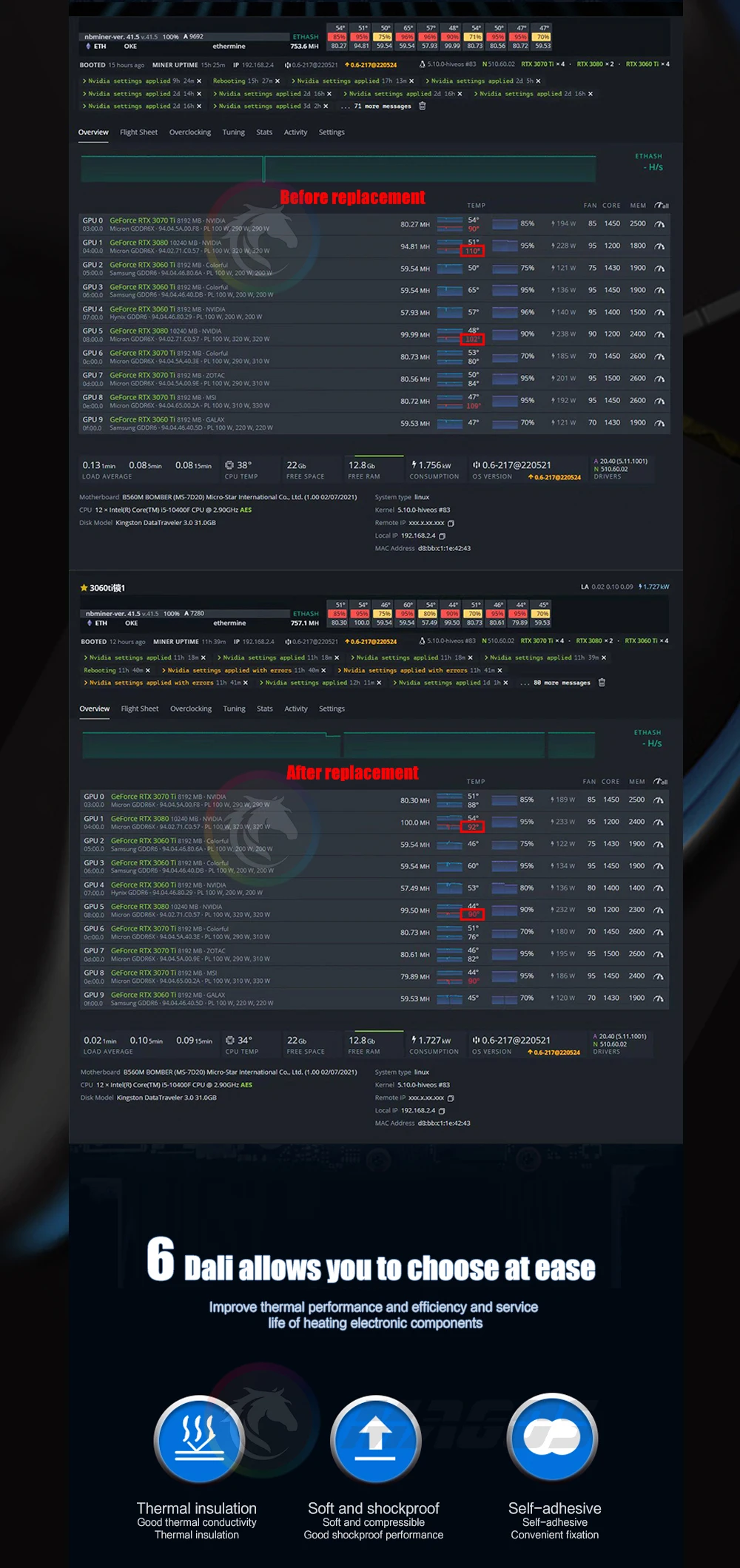This screenshot has height=1568, width=740.
Task: Click the Self-adhesive circular icon
Action: coord(553,1439)
